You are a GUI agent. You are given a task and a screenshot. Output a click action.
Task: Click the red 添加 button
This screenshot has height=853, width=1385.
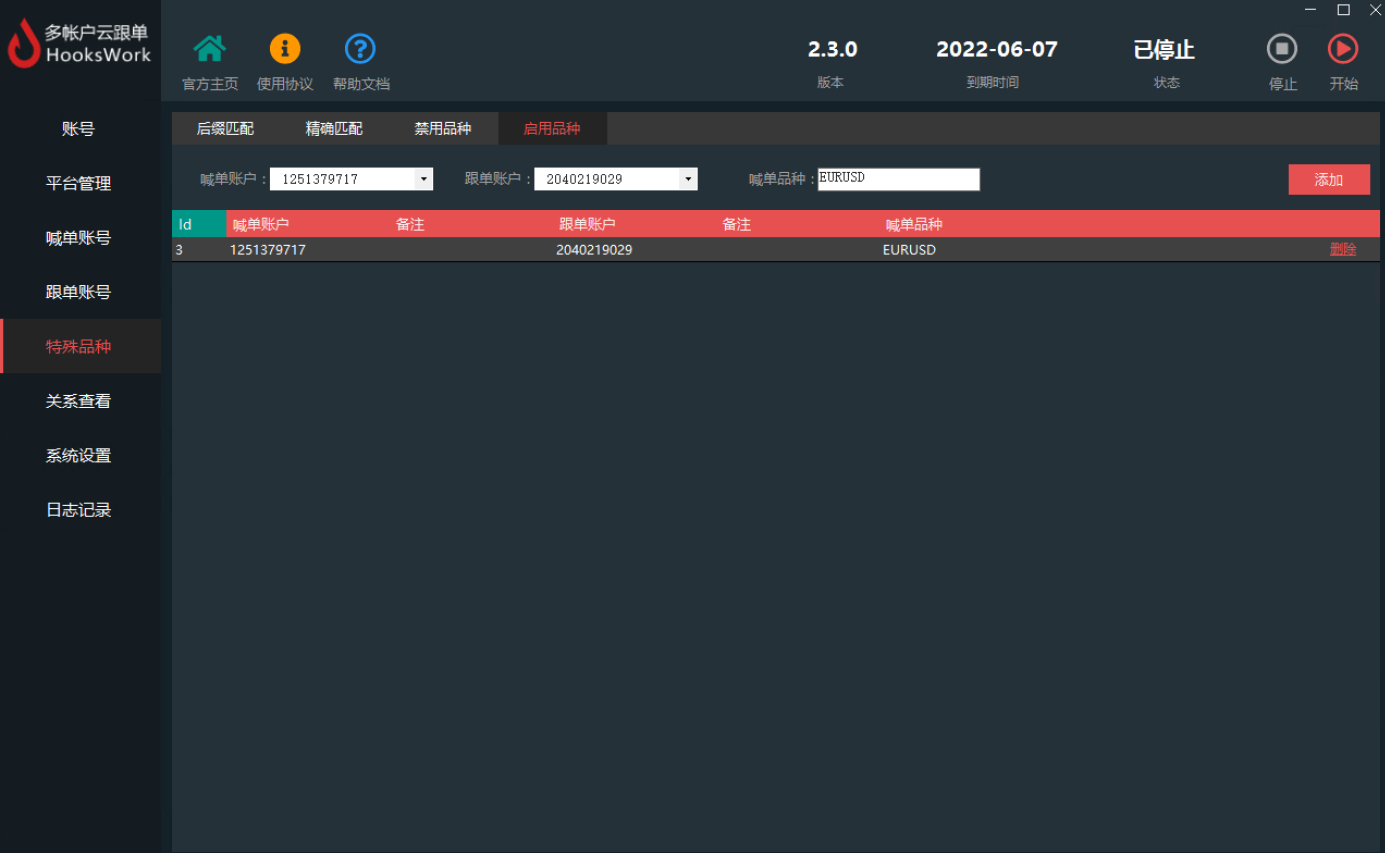pos(1328,180)
